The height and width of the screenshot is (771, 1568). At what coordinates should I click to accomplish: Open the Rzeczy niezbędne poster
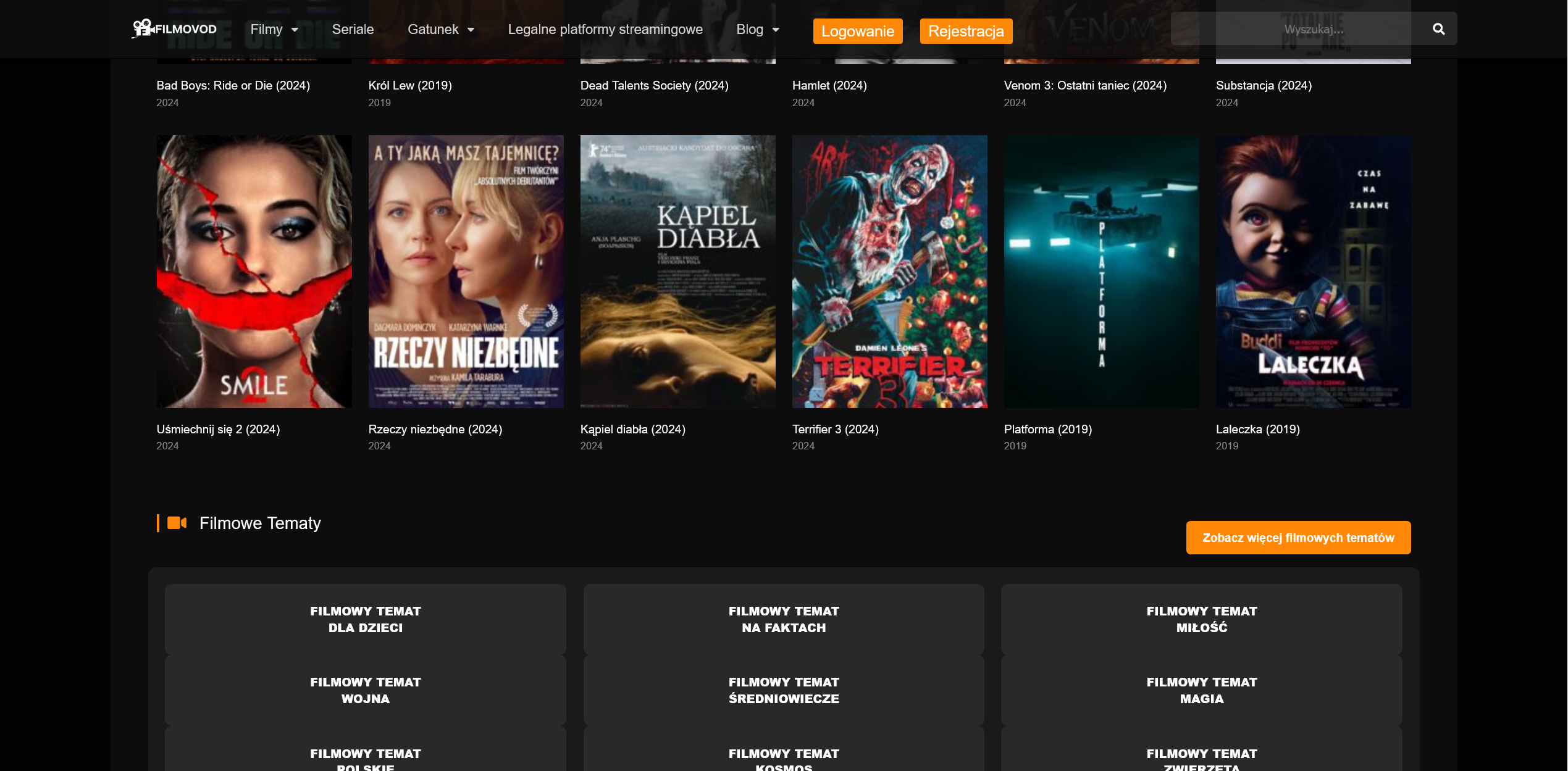tap(466, 272)
